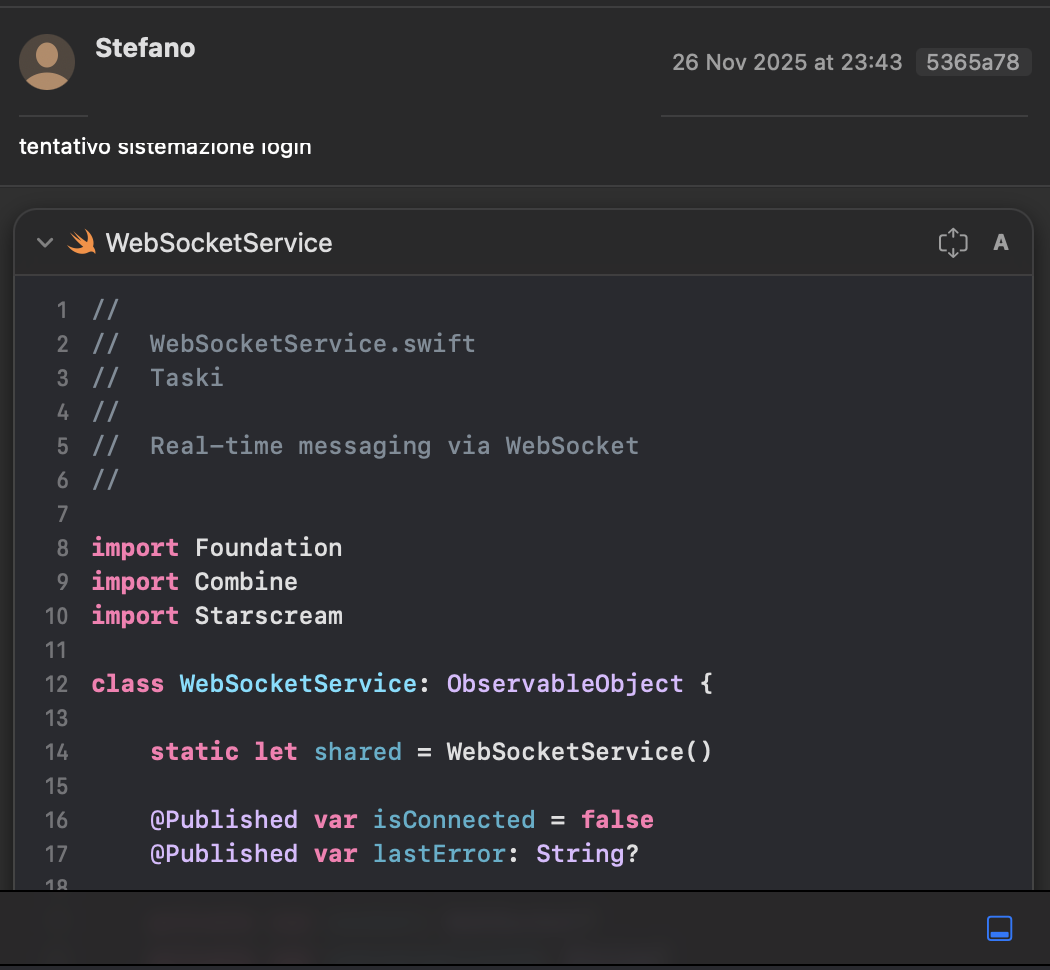
Task: Click the 'import Foundation' line
Action: click(217, 548)
